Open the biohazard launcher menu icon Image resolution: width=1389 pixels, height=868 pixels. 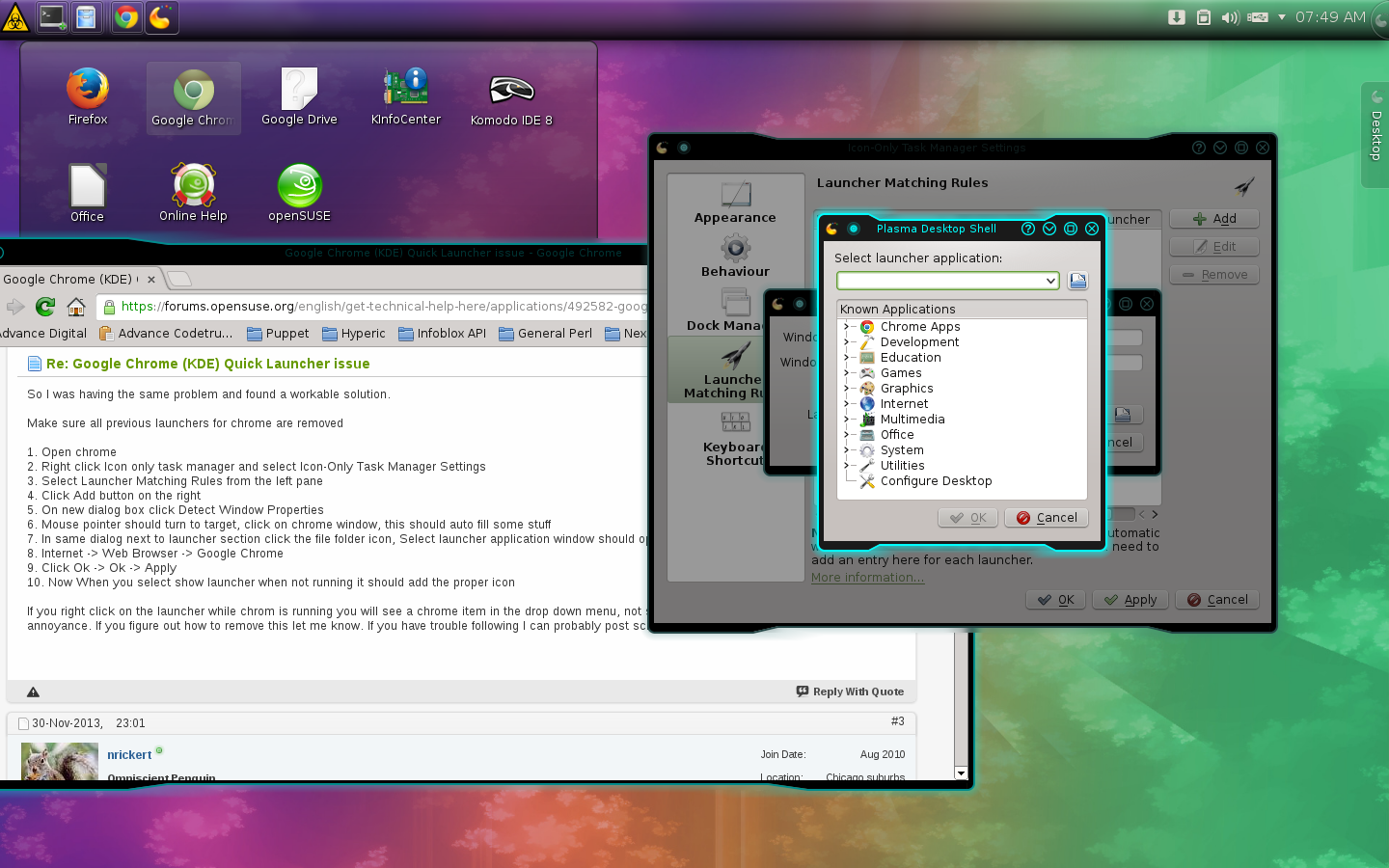click(x=15, y=17)
